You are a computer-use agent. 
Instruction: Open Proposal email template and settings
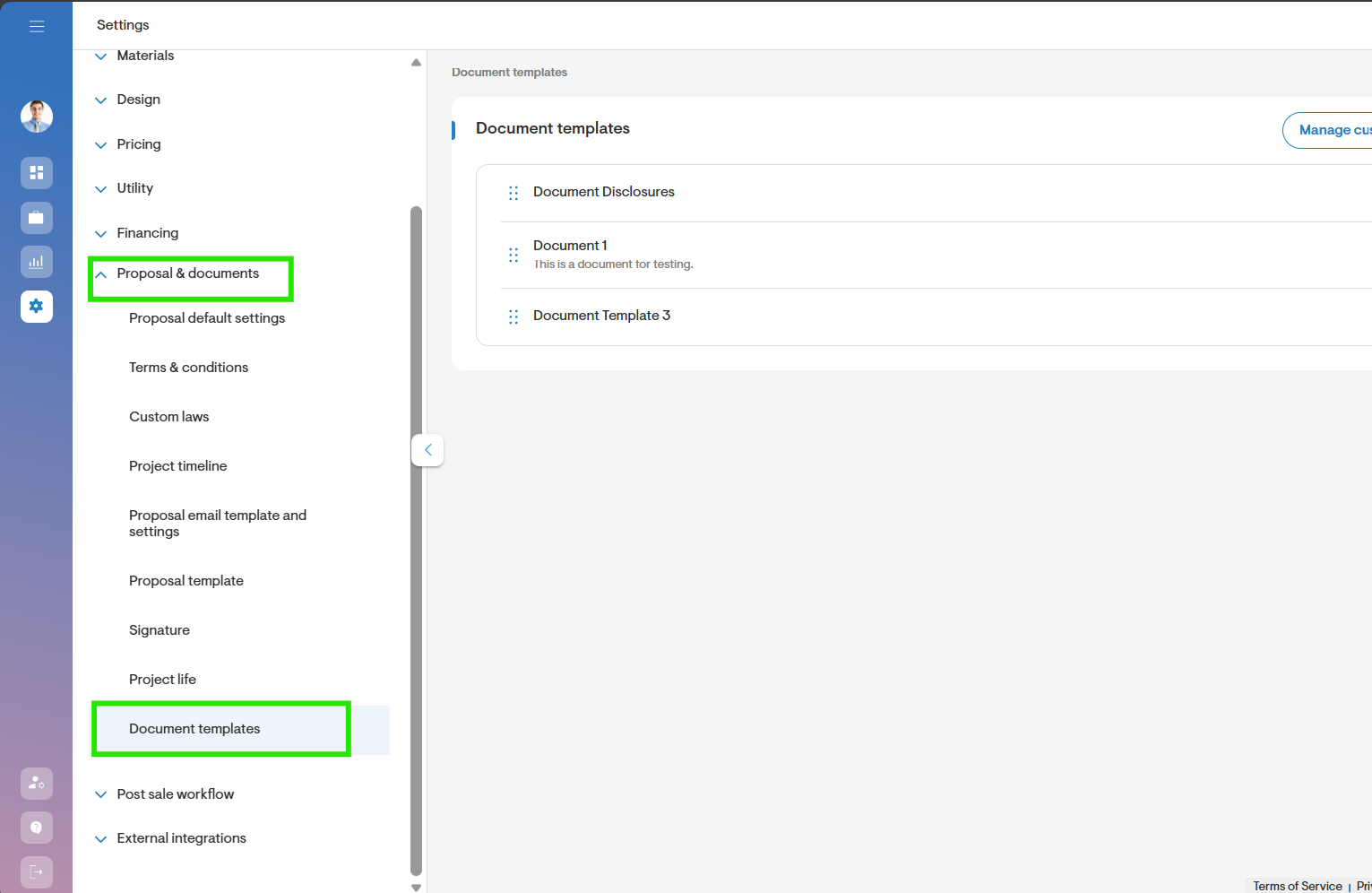tap(218, 524)
